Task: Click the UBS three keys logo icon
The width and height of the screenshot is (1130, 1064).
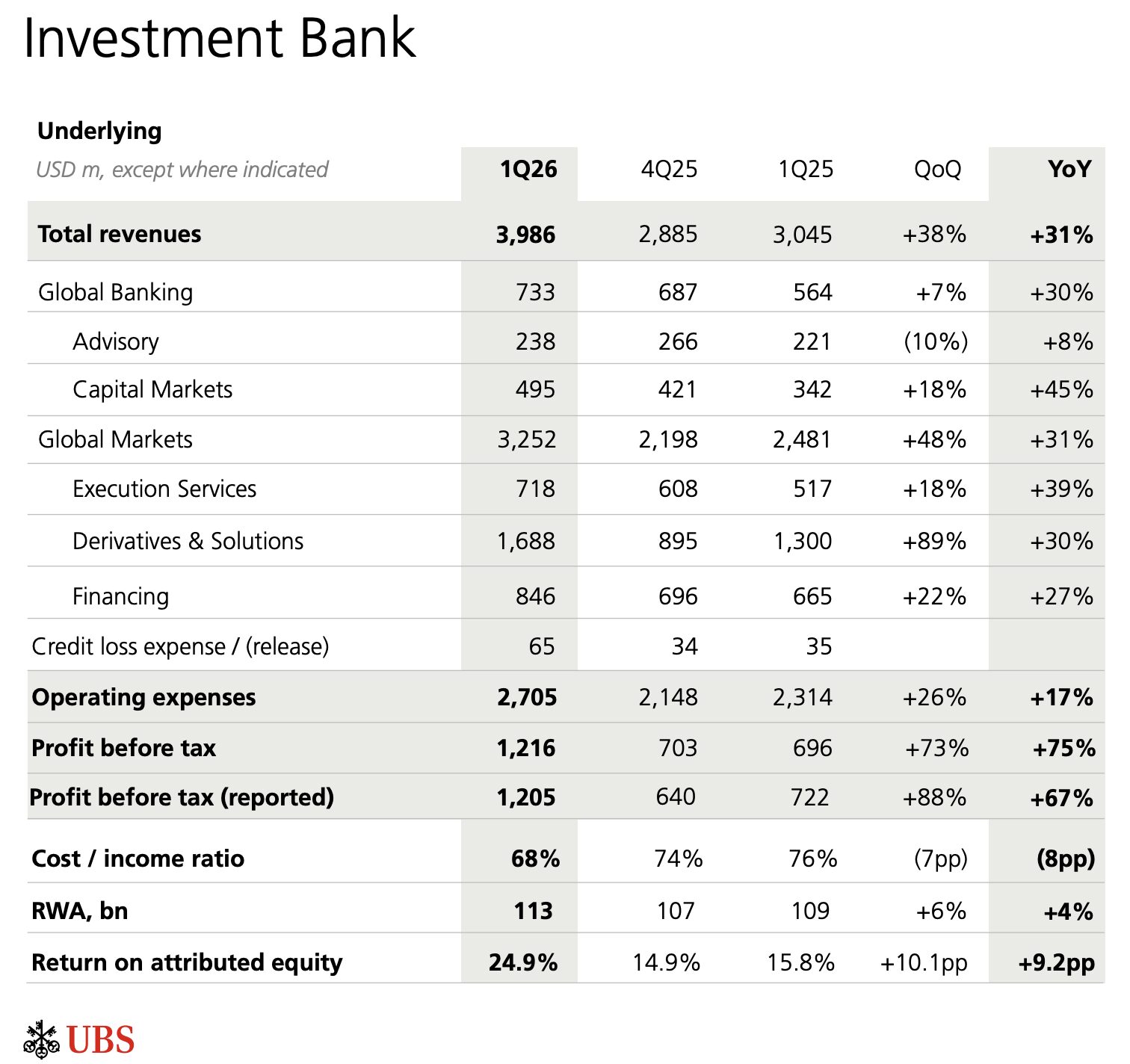Action: (41, 1039)
